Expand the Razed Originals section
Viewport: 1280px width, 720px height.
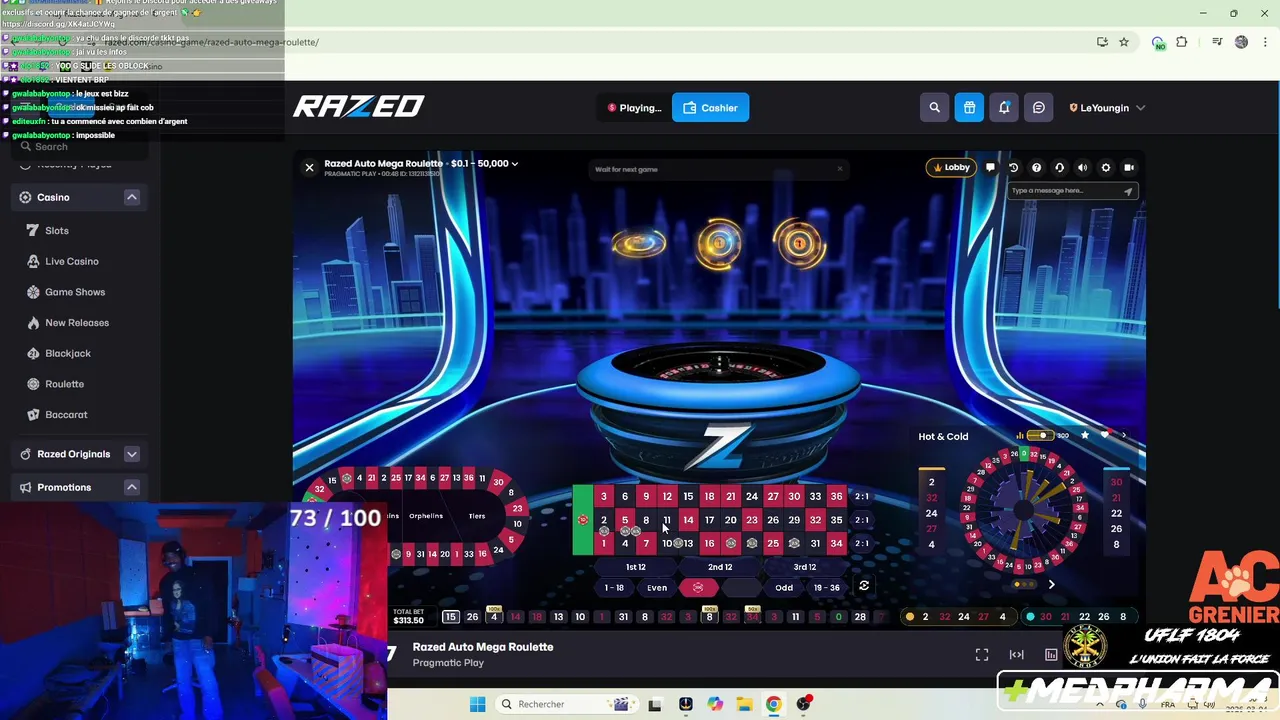pos(132,454)
